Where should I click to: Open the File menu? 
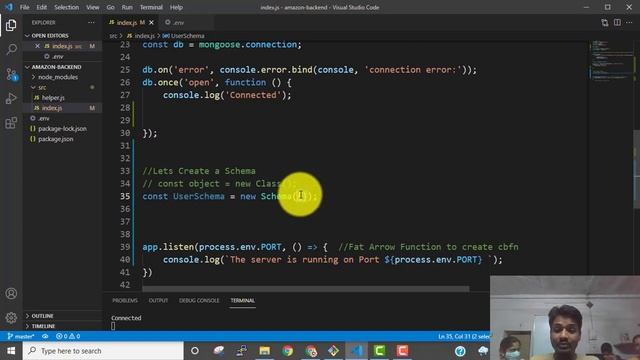tap(24, 7)
